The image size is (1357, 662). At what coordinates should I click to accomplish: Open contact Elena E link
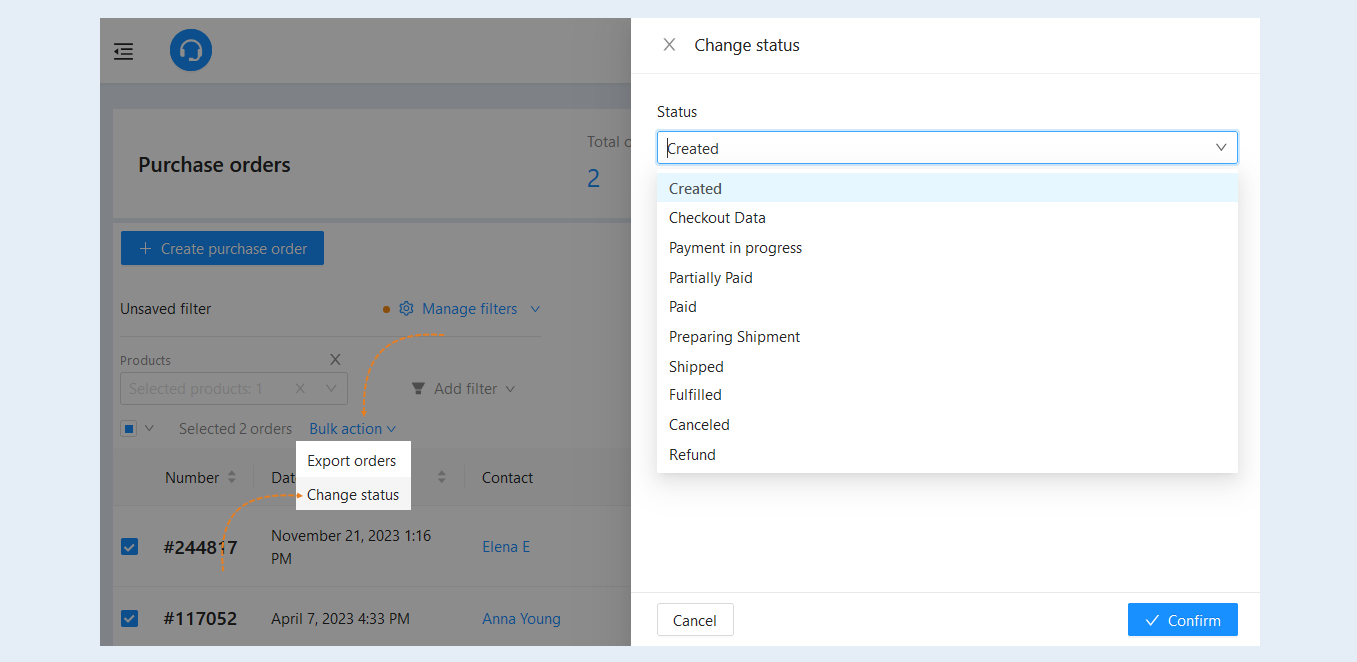[506, 547]
